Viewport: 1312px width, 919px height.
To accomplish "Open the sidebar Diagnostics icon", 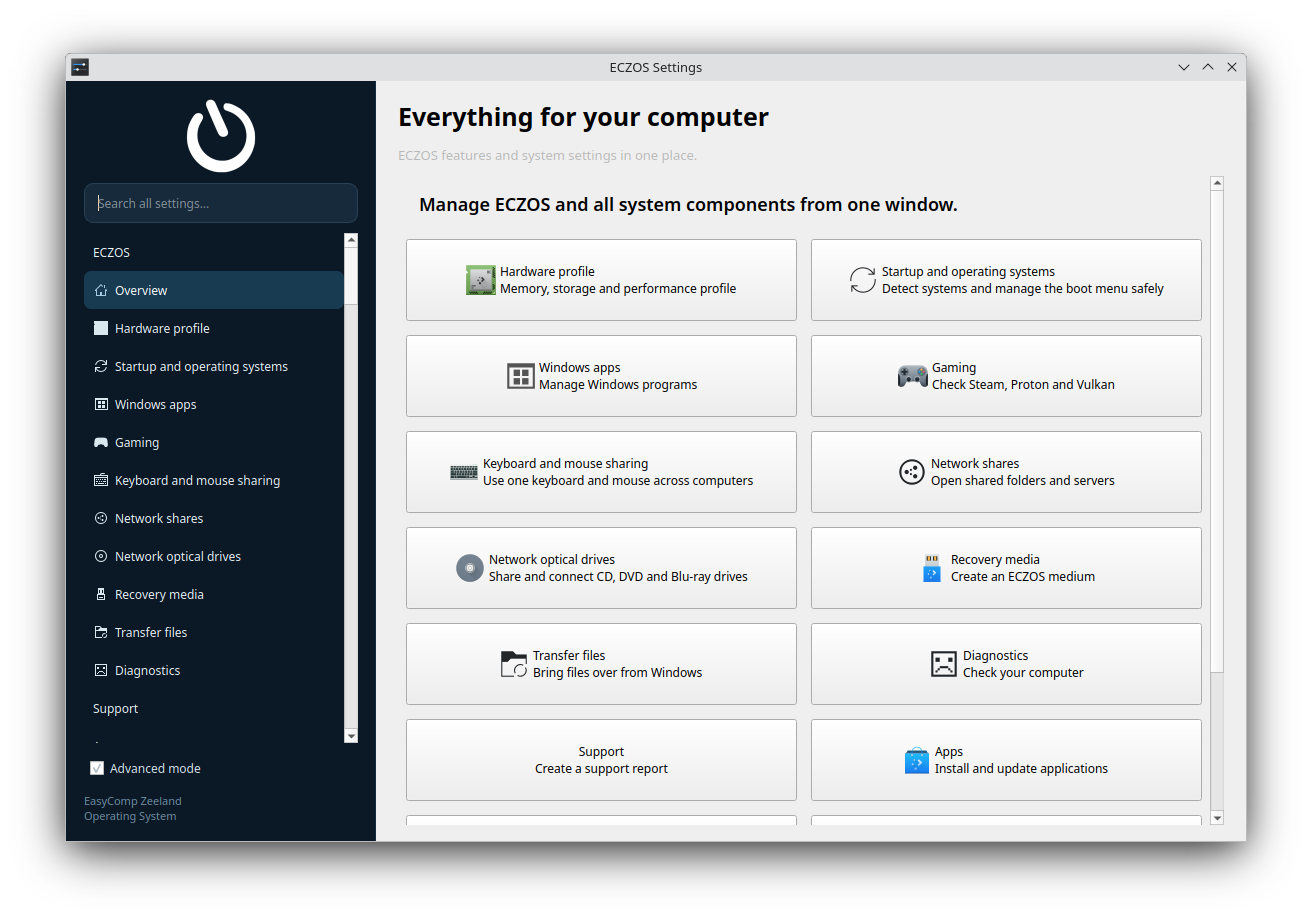I will pyautogui.click(x=100, y=671).
